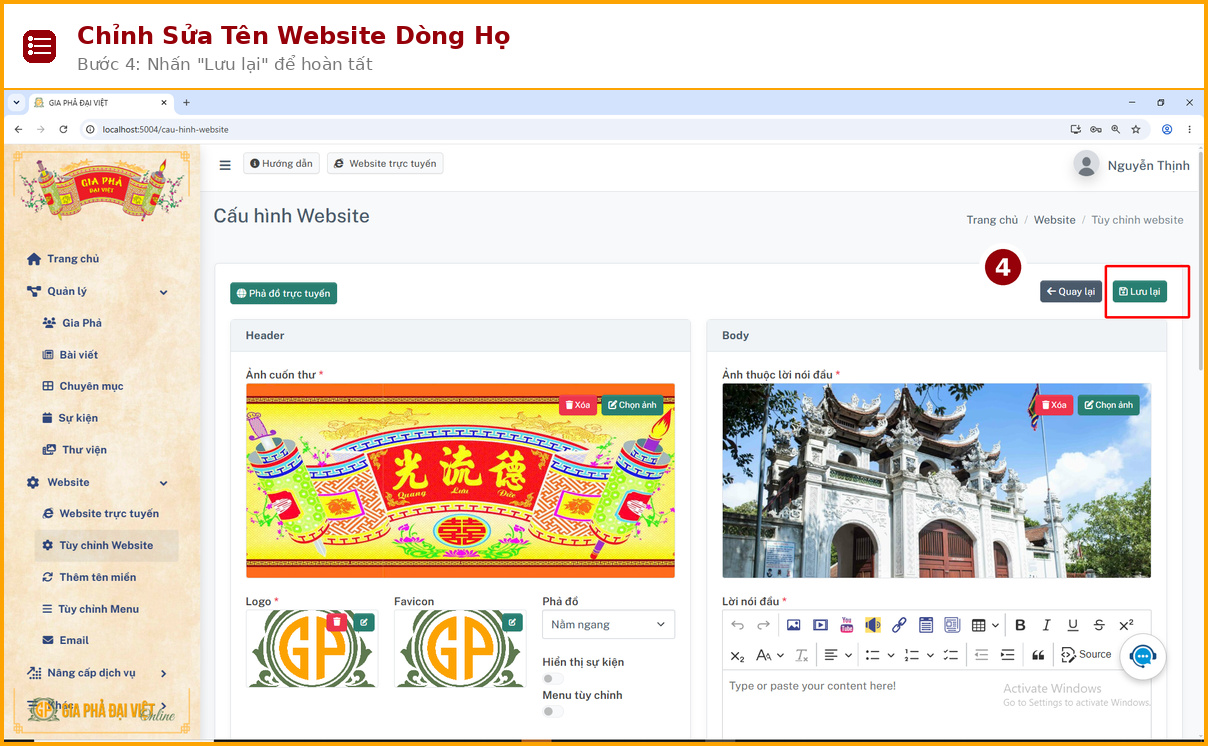Edit the Favicon image

click(x=513, y=622)
